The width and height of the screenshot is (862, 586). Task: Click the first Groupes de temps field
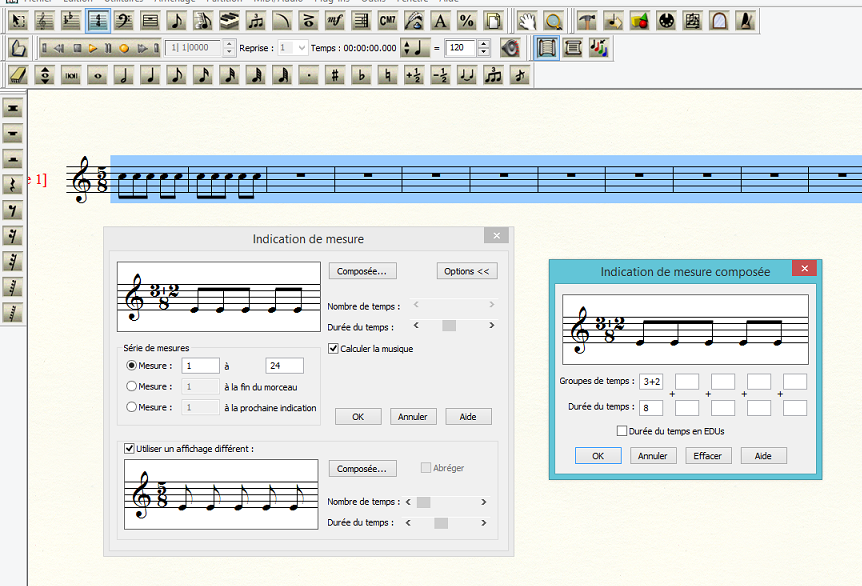(x=651, y=381)
